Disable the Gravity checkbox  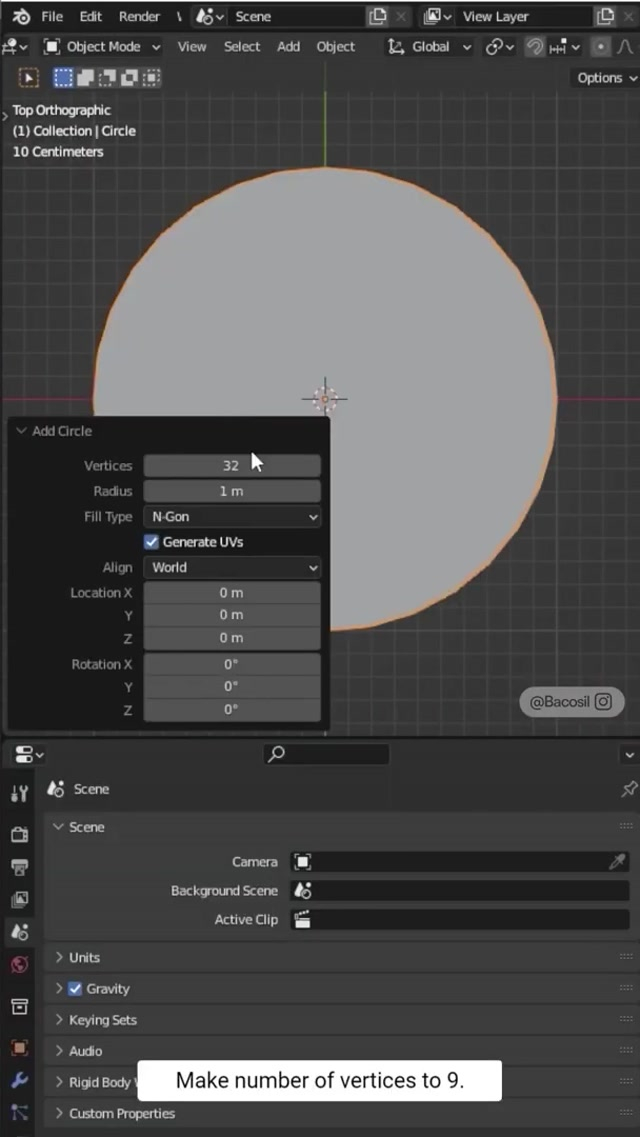(75, 989)
